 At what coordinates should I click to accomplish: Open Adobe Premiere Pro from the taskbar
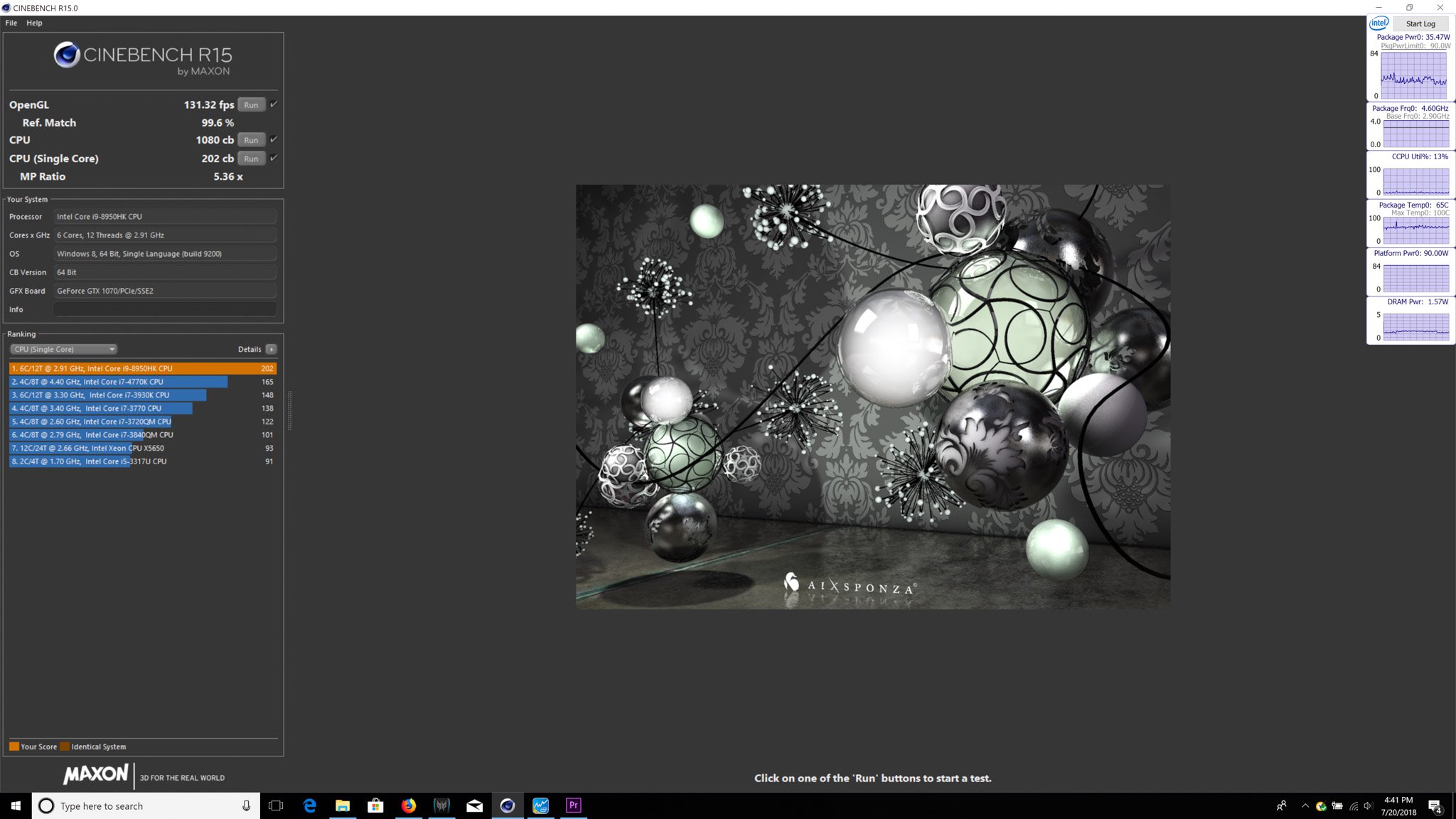click(x=573, y=805)
